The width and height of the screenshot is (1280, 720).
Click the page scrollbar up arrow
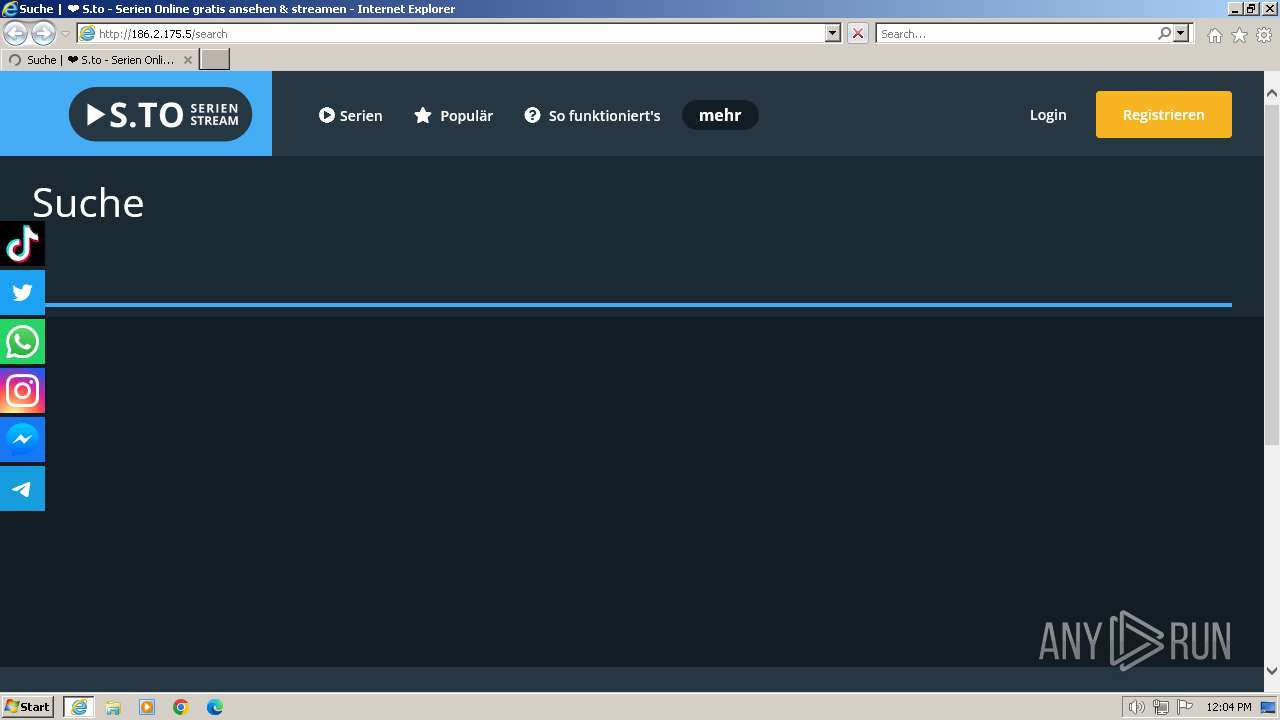coord(1272,94)
